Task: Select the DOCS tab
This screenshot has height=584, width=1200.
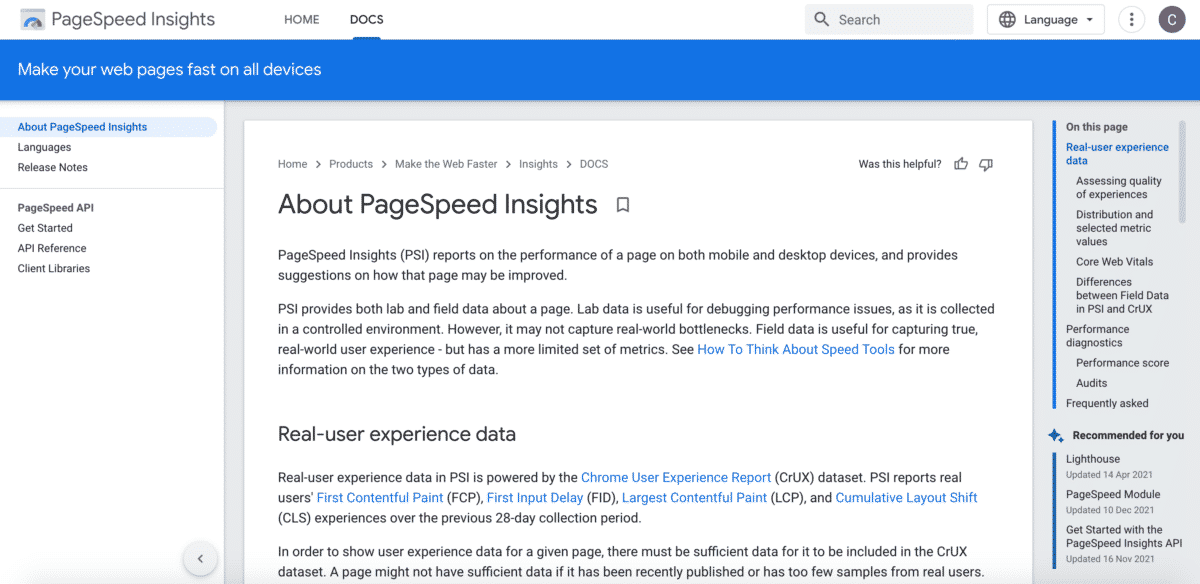Action: coord(366,19)
